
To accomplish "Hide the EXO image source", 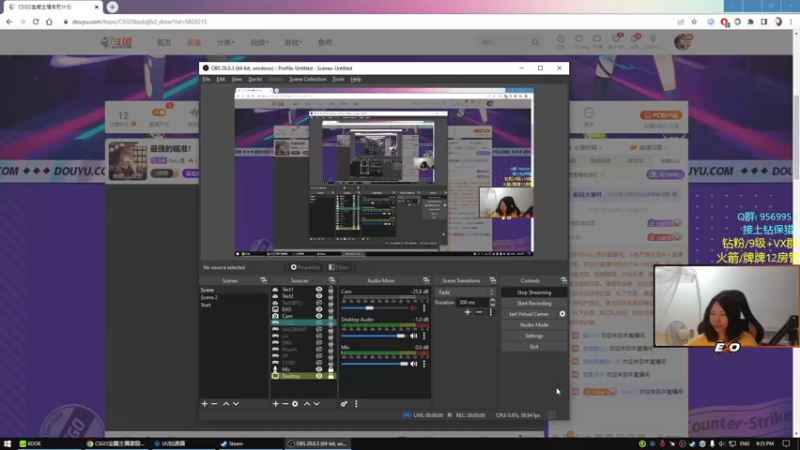I will 319,309.
